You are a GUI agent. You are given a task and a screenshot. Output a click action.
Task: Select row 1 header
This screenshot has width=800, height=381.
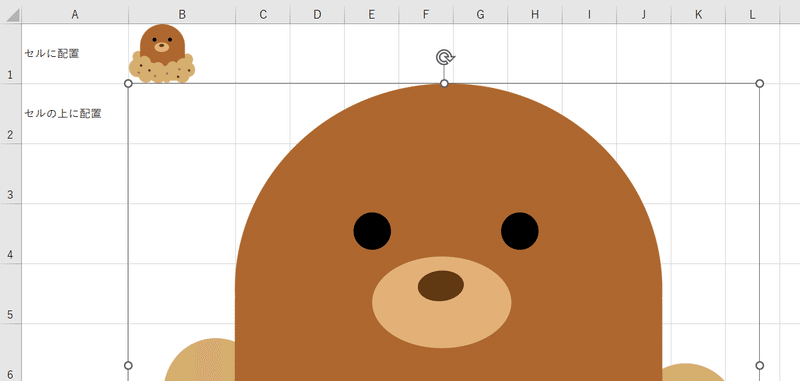point(11,54)
